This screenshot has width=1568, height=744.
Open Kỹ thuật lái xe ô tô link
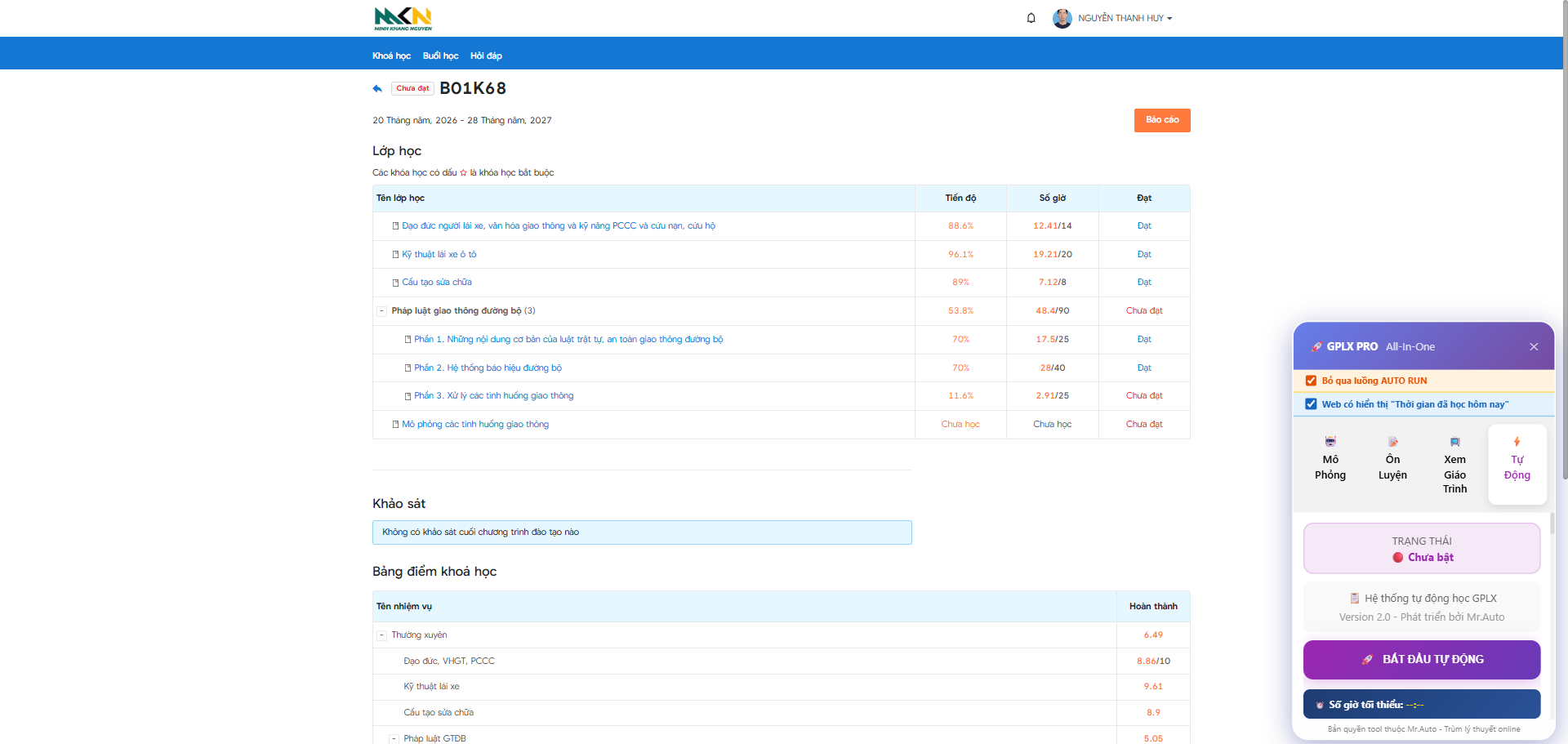coord(439,255)
